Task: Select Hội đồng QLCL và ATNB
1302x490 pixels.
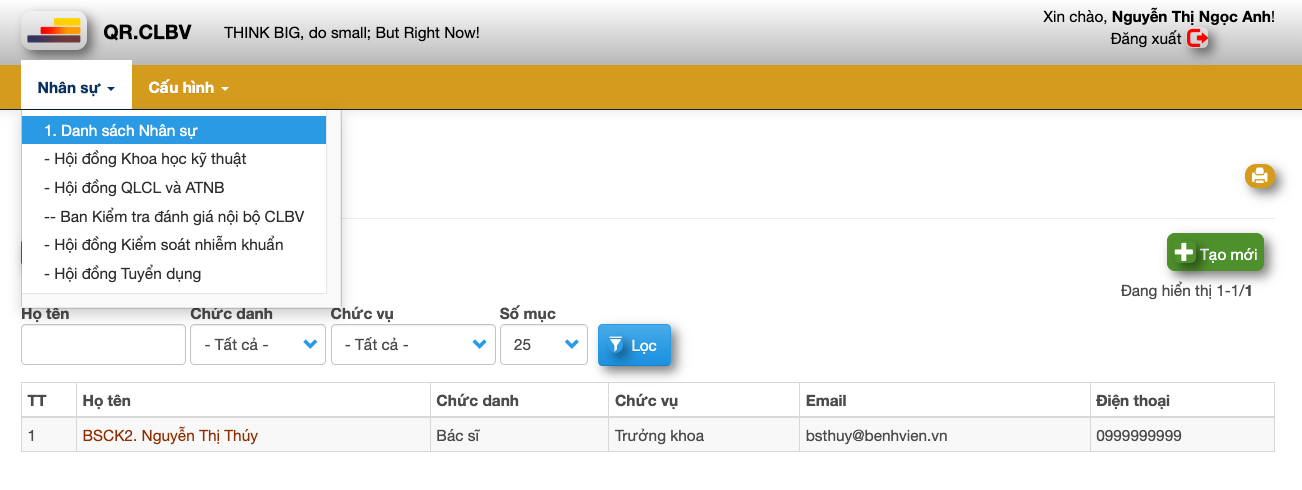Action: pos(134,188)
